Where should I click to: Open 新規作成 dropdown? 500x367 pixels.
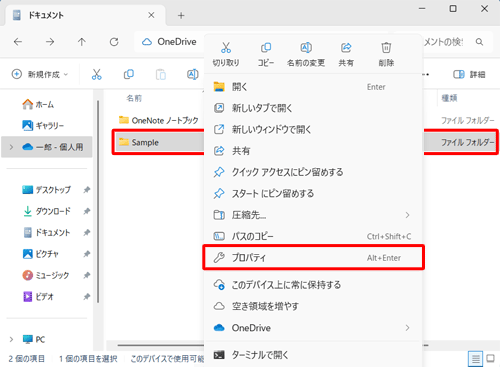click(40, 74)
